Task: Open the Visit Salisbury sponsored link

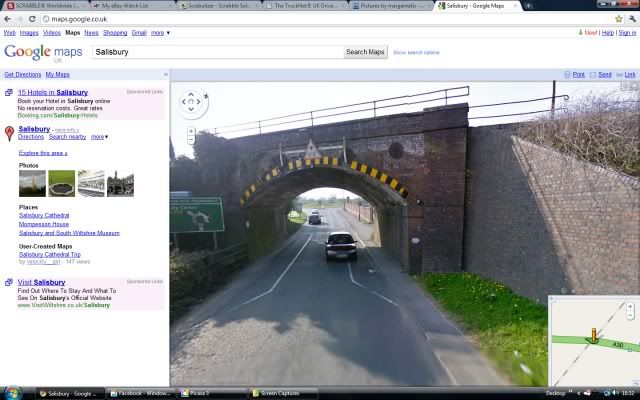Action: (42, 282)
